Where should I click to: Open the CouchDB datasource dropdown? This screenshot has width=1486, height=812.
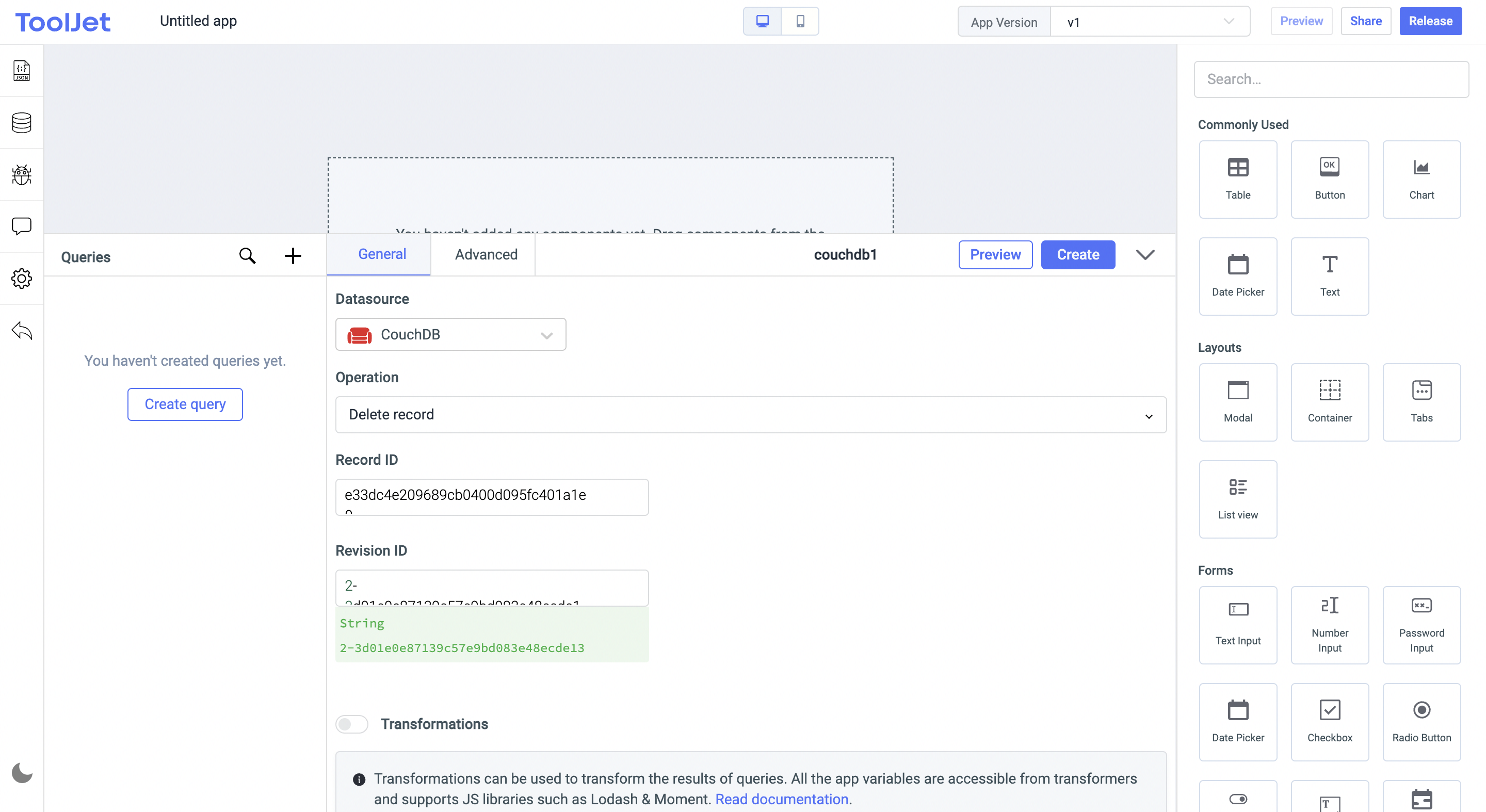(x=450, y=334)
